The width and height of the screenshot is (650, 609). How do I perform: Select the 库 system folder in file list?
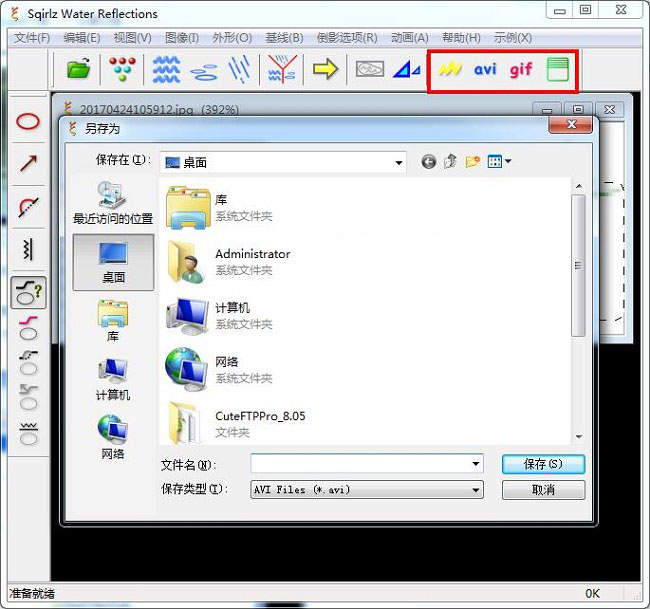[220, 208]
